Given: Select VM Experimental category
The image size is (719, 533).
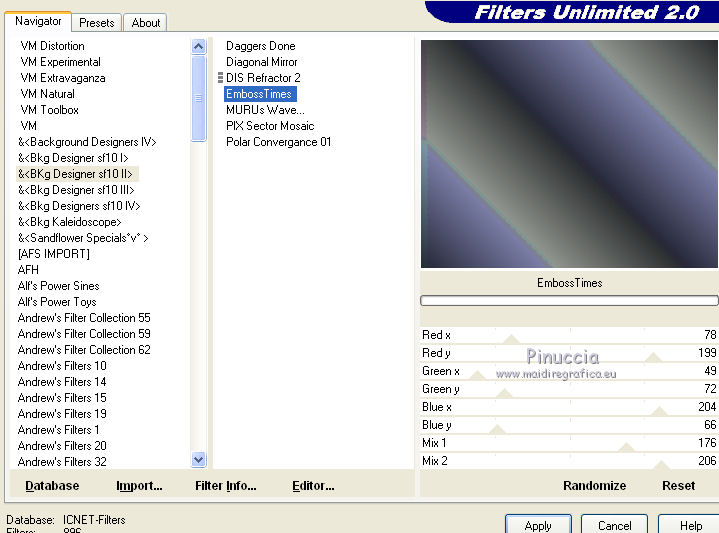Looking at the screenshot, I should (x=60, y=62).
